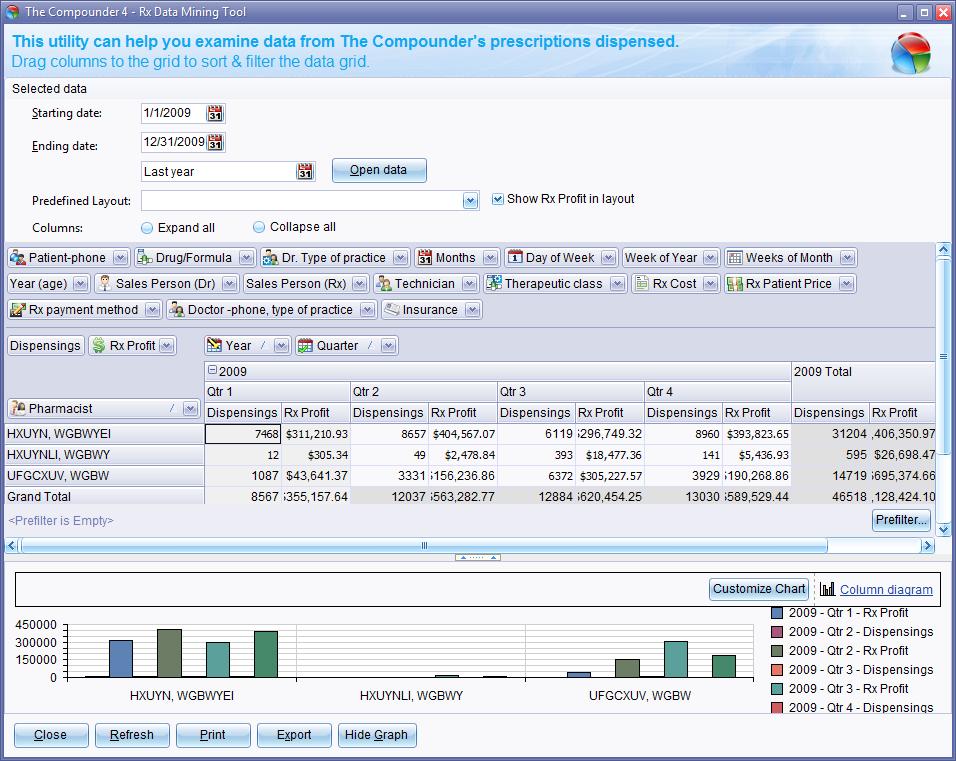Open Patient-phone filter dropdown arrow
956x761 pixels.
point(120,258)
